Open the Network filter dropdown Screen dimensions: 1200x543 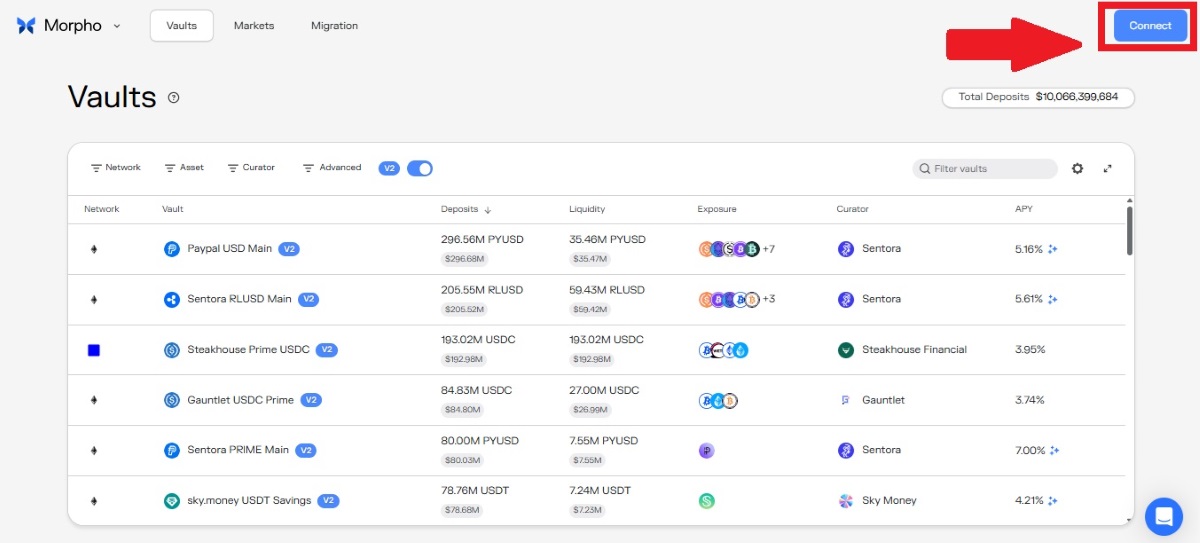116,168
